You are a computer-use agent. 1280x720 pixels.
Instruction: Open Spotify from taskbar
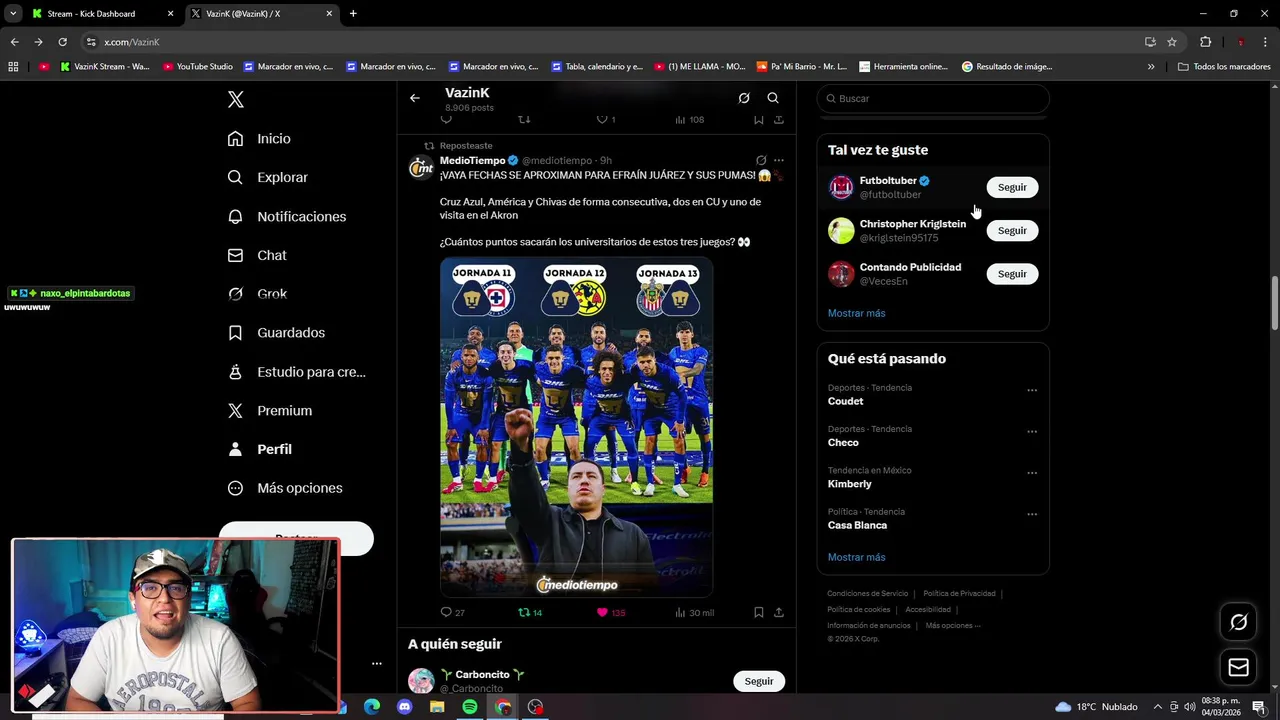470,707
